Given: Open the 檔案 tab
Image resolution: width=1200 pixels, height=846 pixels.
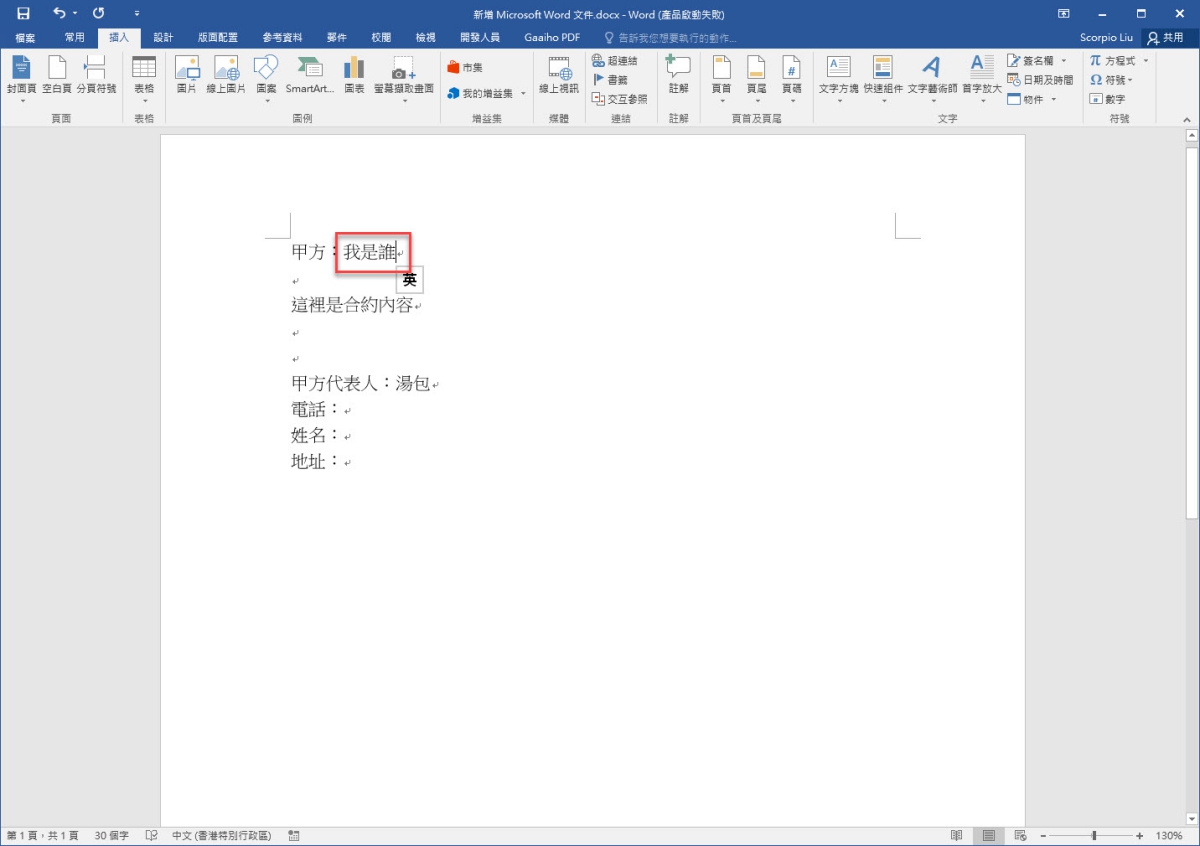Looking at the screenshot, I should 25,37.
